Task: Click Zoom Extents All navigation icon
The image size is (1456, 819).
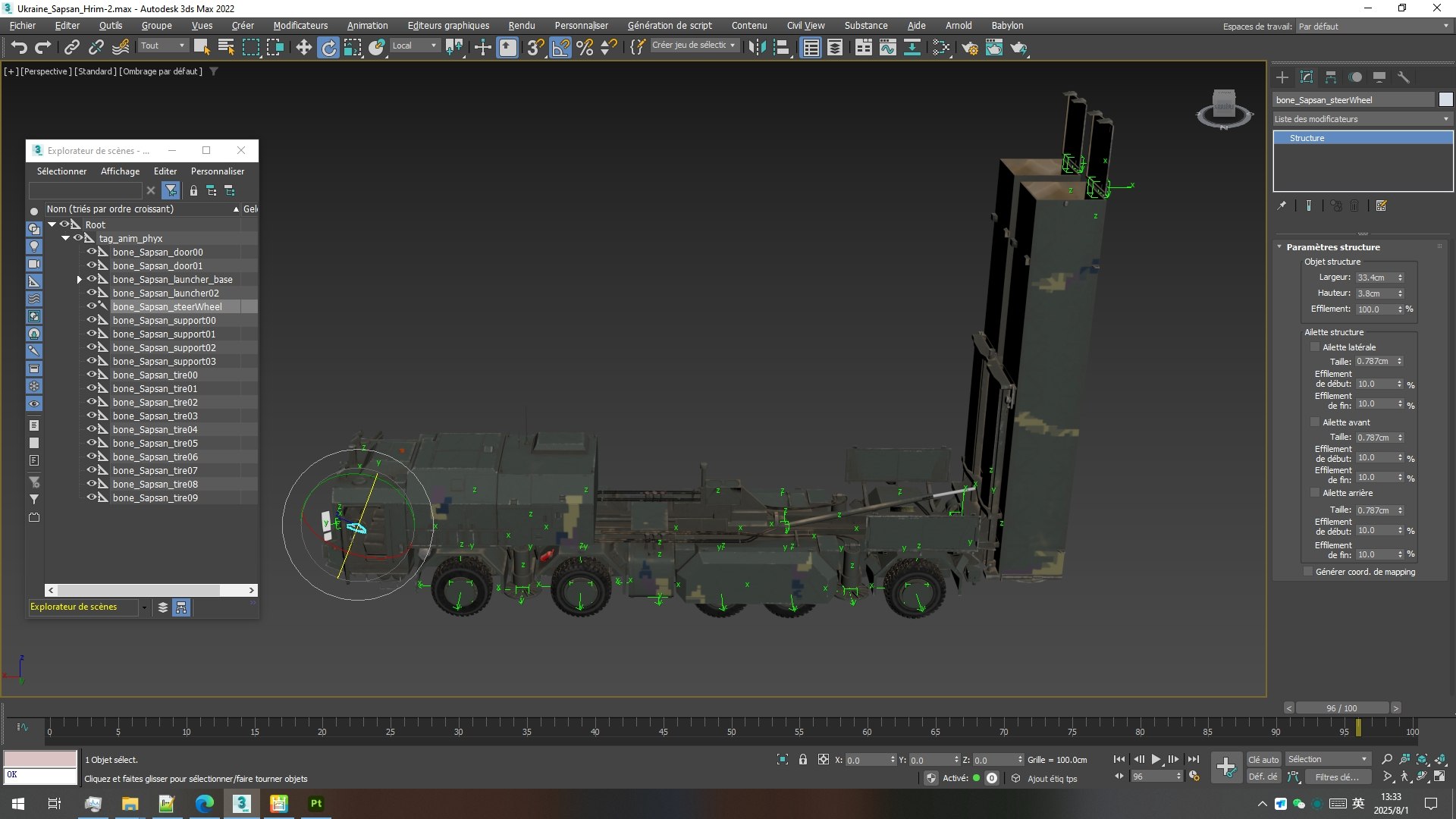Action: 1439,759
